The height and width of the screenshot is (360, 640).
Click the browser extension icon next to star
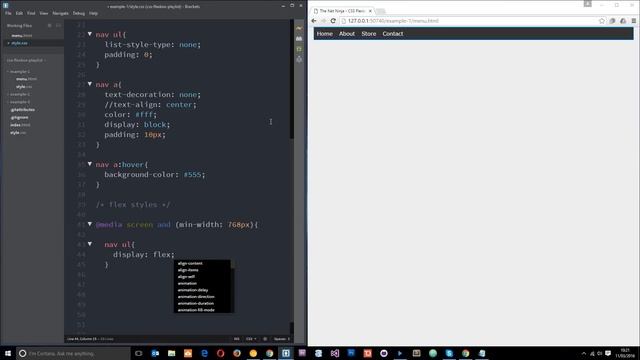[x=612, y=21]
